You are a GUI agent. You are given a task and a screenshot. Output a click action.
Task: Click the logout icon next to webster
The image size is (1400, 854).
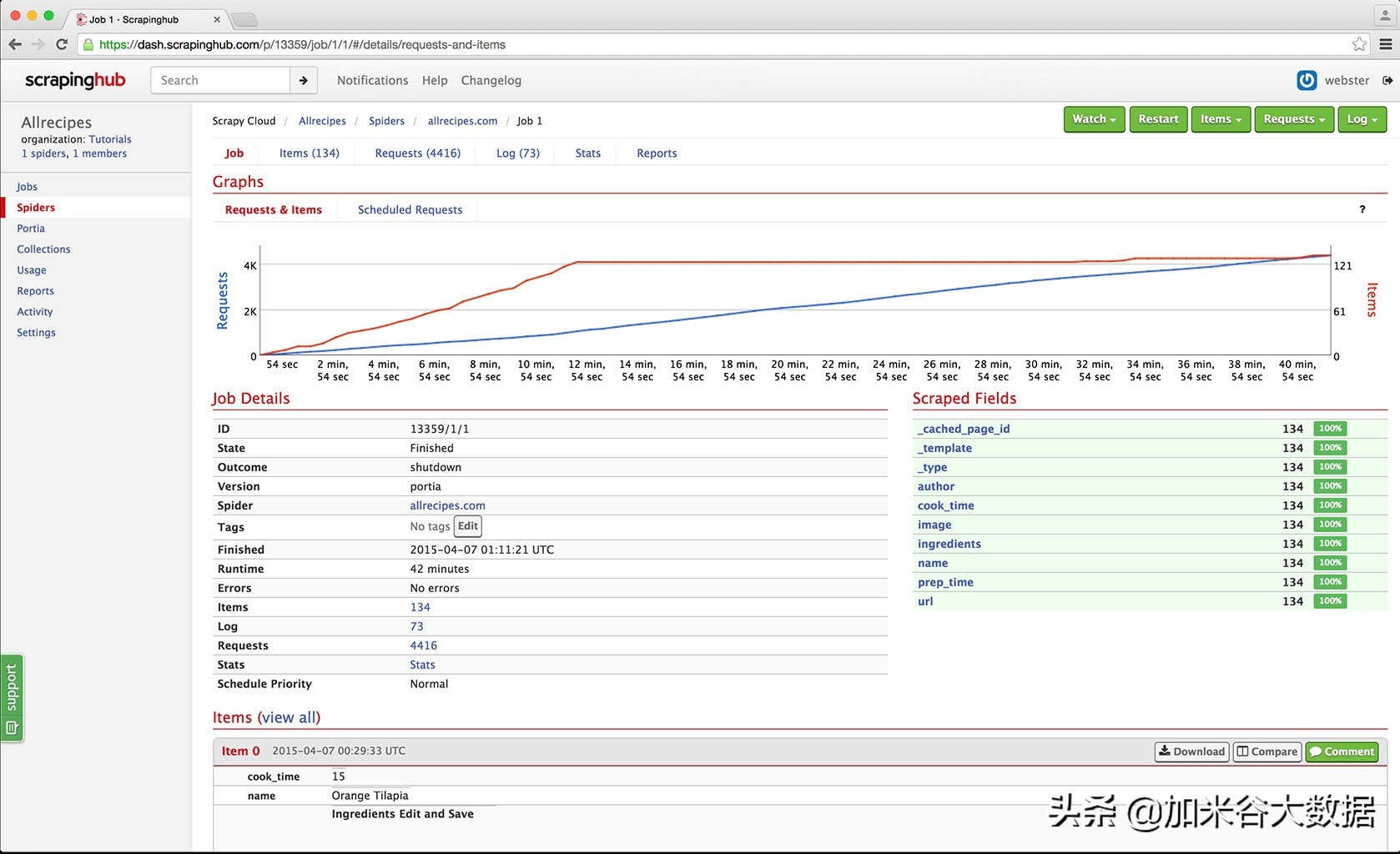pyautogui.click(x=1387, y=80)
